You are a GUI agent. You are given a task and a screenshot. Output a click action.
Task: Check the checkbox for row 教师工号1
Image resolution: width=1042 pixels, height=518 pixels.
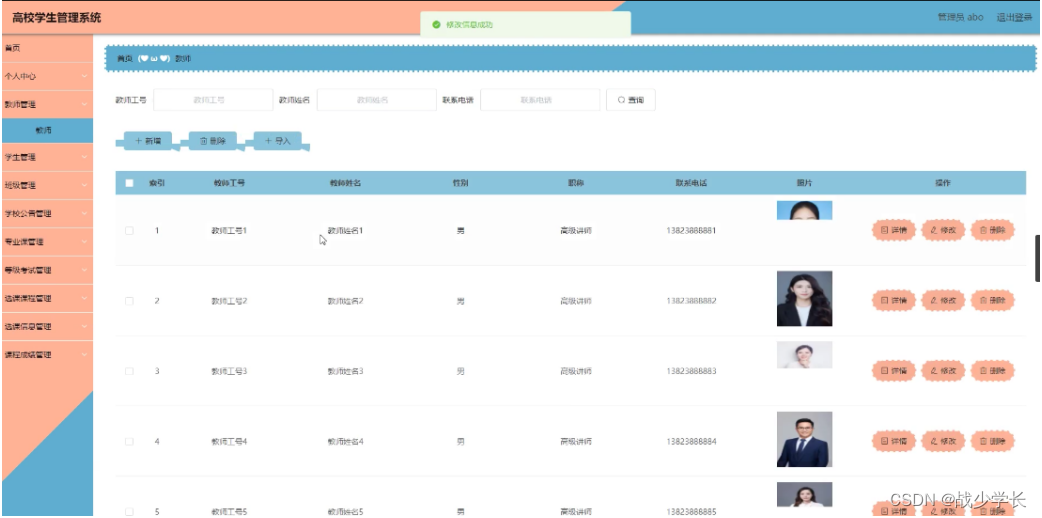pos(129,231)
